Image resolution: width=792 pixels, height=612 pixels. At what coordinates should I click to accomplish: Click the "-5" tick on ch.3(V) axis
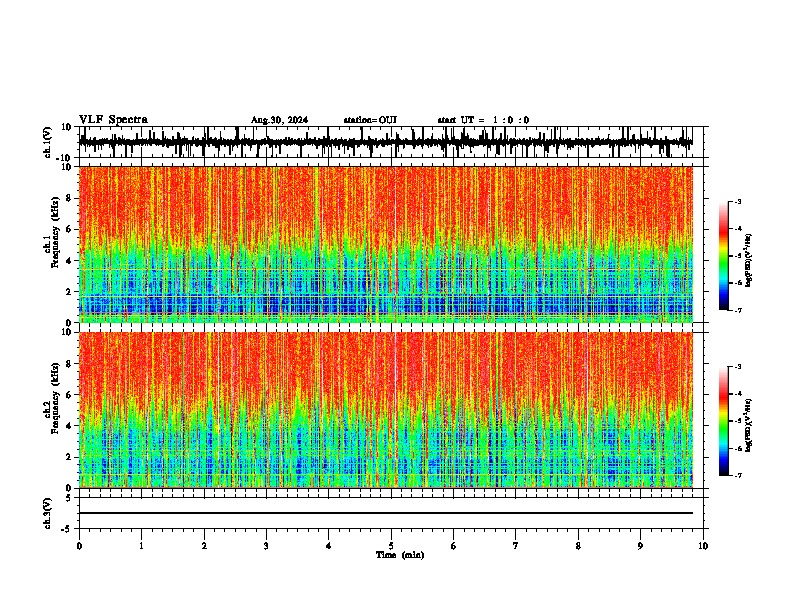click(x=67, y=529)
